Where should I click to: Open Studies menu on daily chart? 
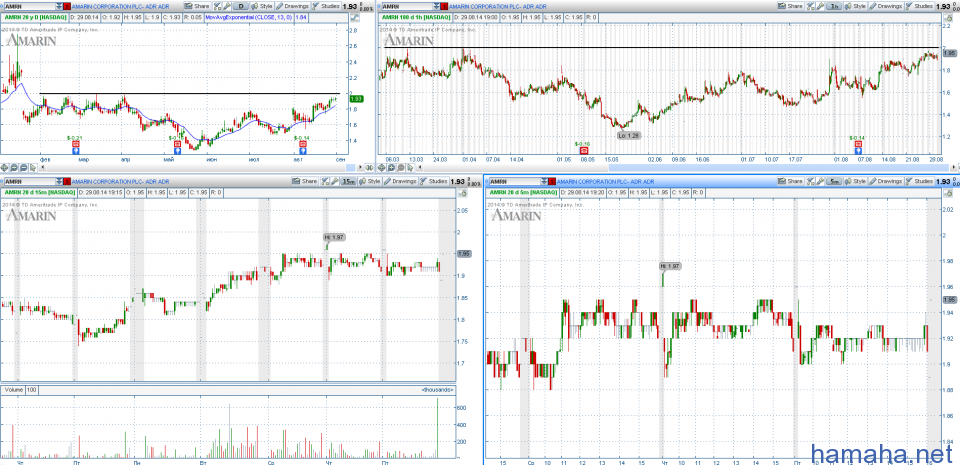pyautogui.click(x=326, y=6)
